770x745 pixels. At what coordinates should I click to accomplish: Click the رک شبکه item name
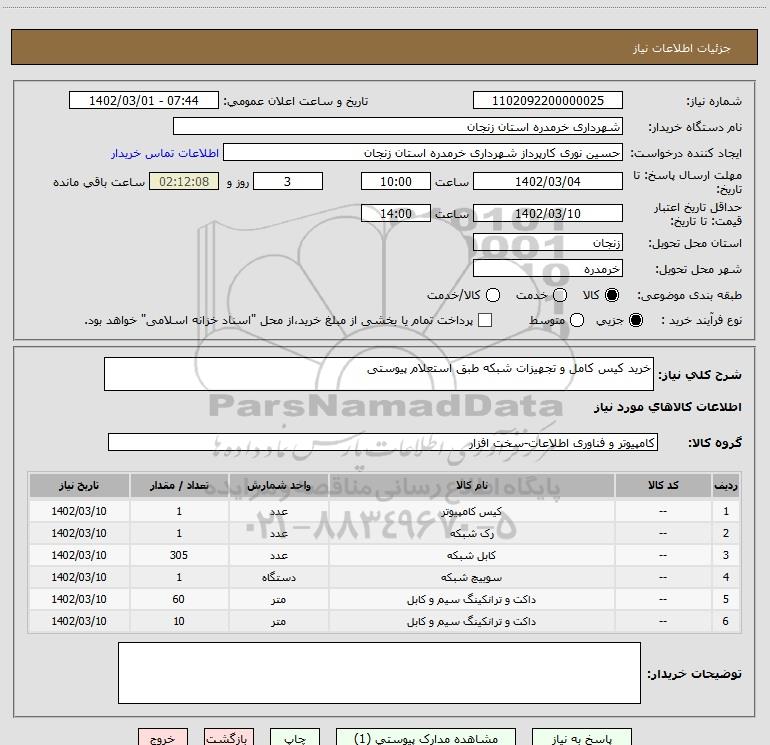[x=471, y=533]
